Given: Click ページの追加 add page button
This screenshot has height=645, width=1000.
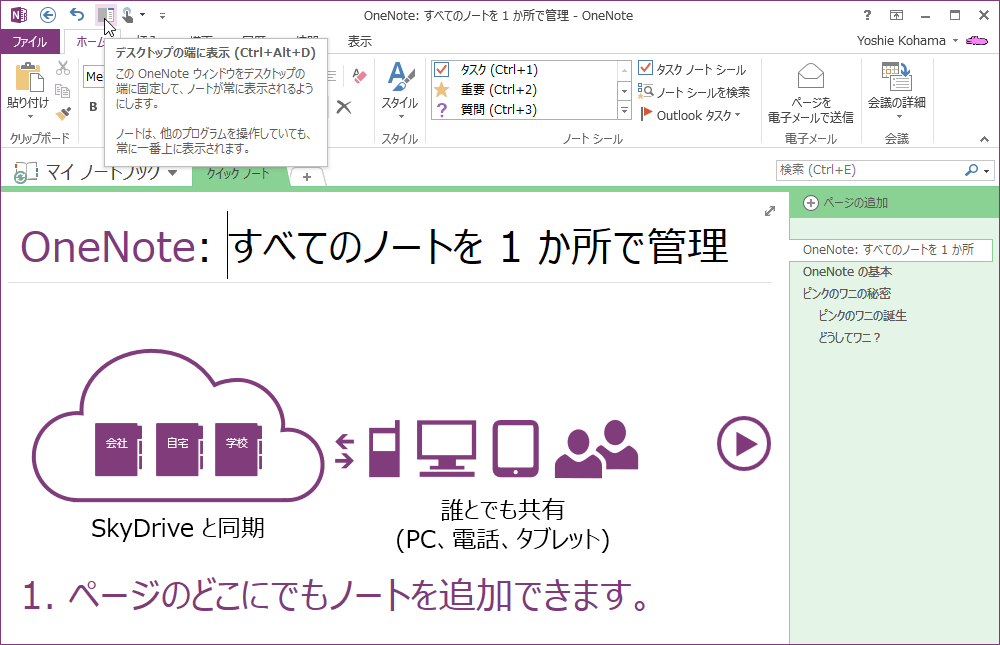Looking at the screenshot, I should tap(845, 203).
